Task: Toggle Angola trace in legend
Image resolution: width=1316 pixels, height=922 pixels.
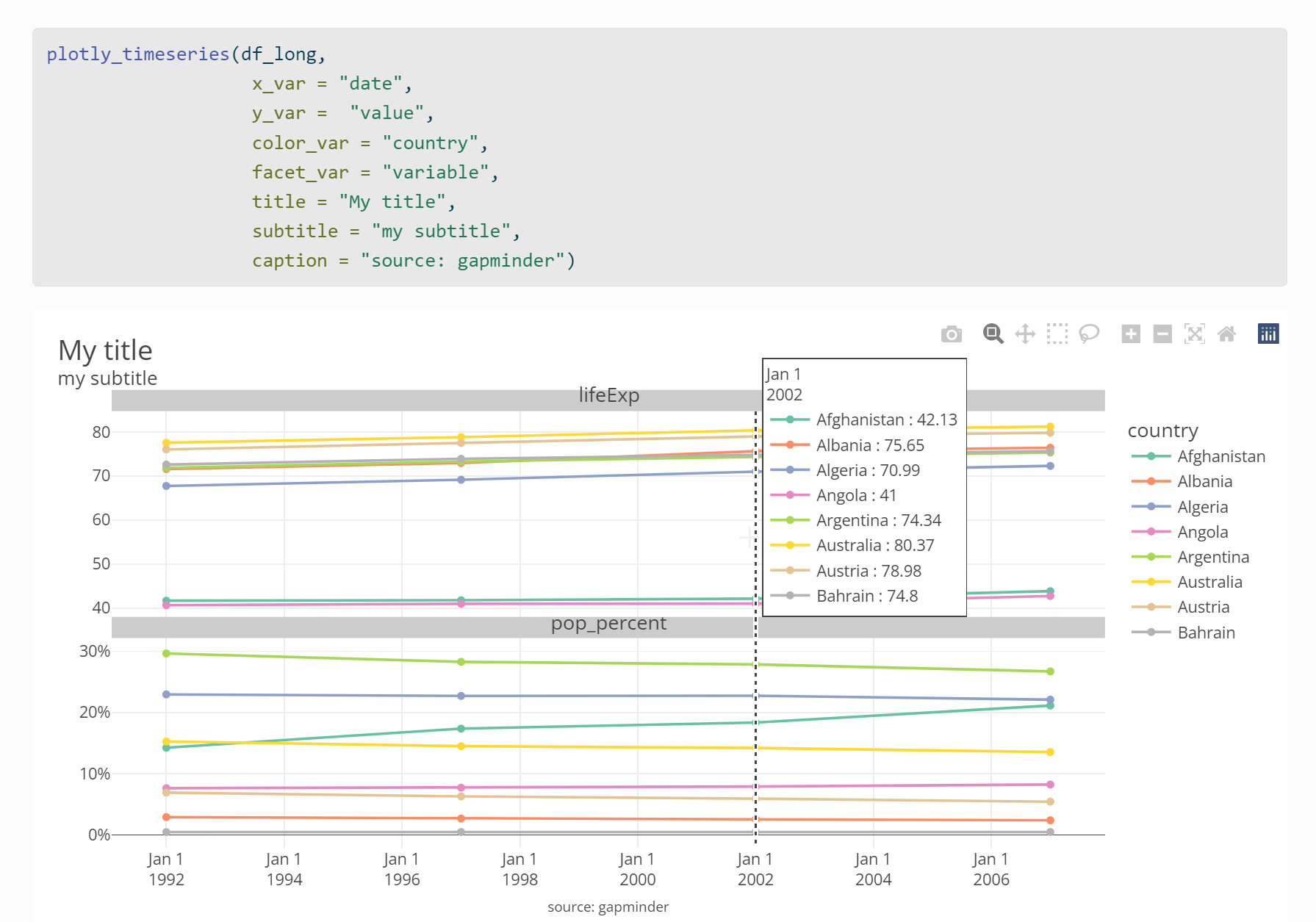Action: pos(1180,532)
